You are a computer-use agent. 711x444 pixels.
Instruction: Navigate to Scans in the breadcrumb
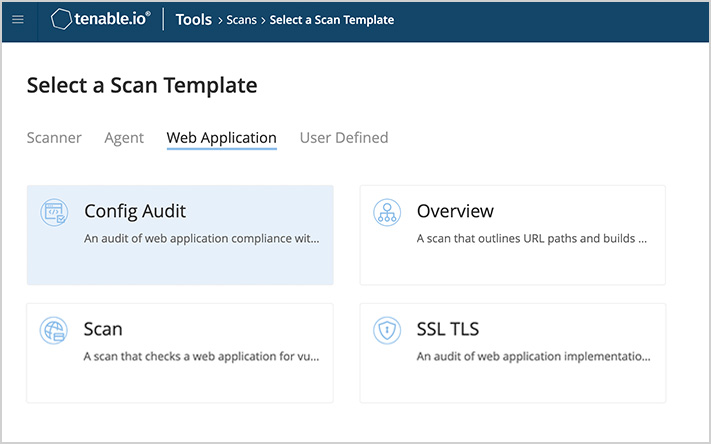(242, 20)
